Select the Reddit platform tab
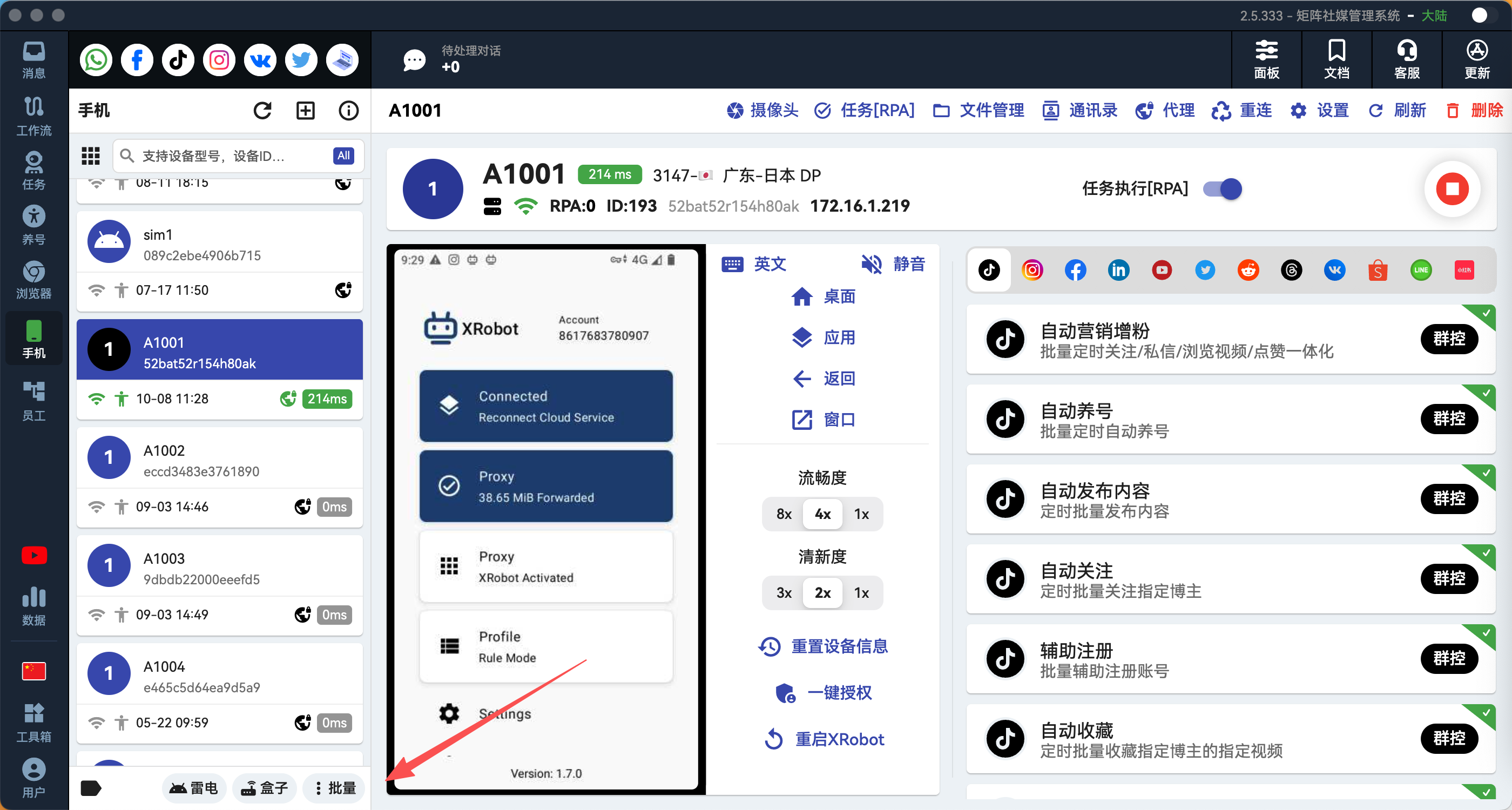The height and width of the screenshot is (810, 1512). (1248, 270)
